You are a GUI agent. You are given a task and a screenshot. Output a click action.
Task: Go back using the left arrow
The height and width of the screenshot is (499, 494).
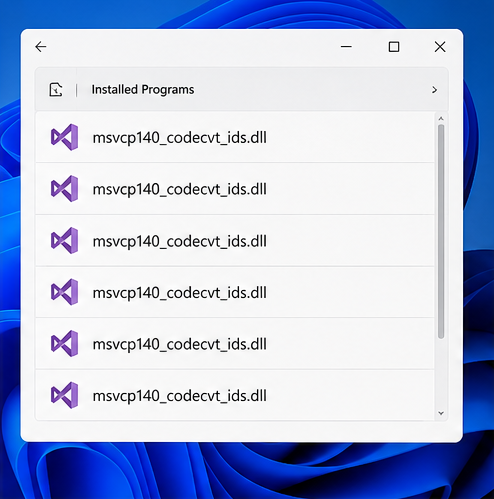(x=41, y=47)
